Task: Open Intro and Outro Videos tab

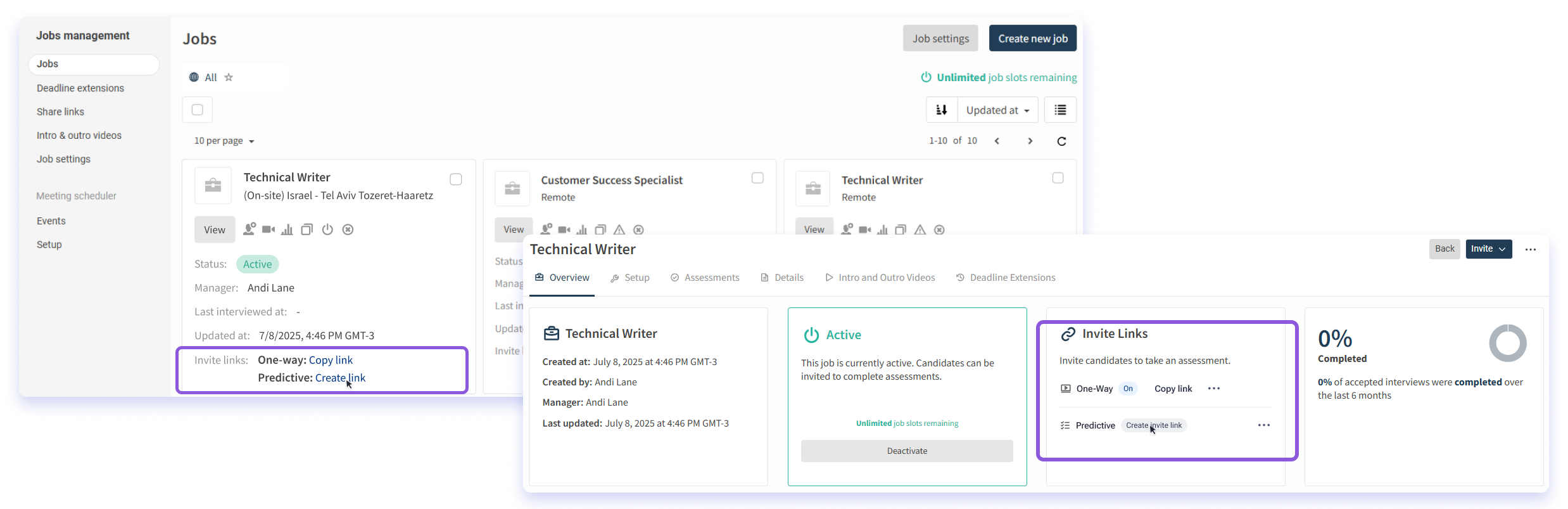Action: pos(880,278)
